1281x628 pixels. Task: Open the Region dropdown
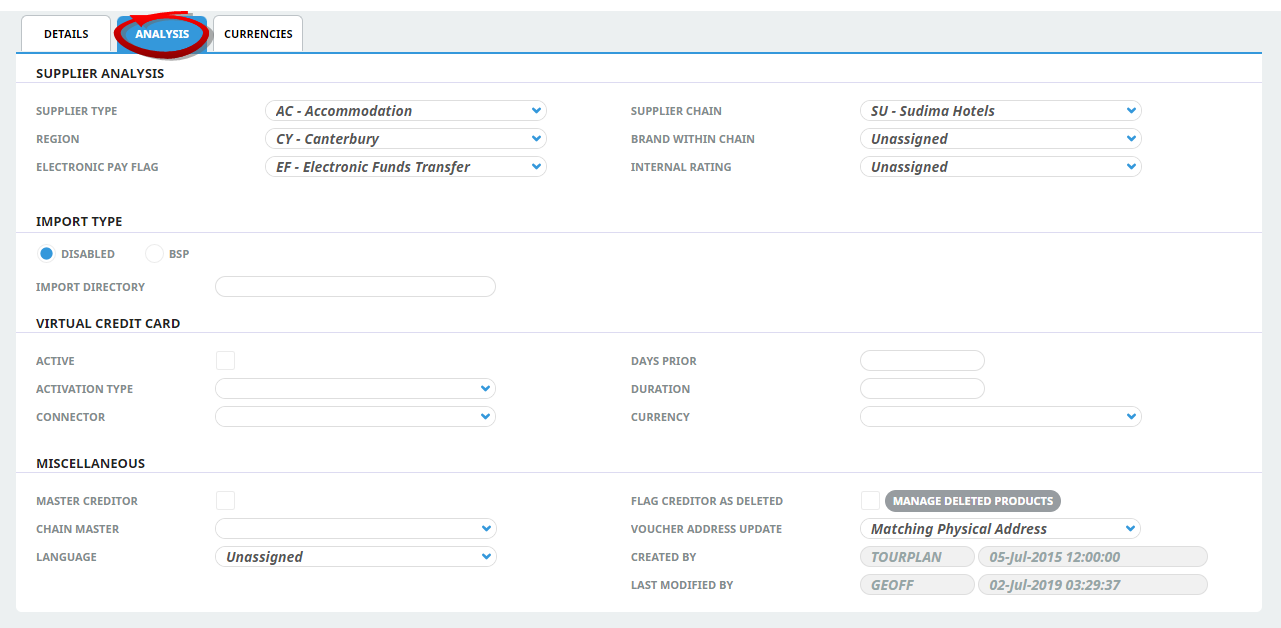[x=405, y=139]
